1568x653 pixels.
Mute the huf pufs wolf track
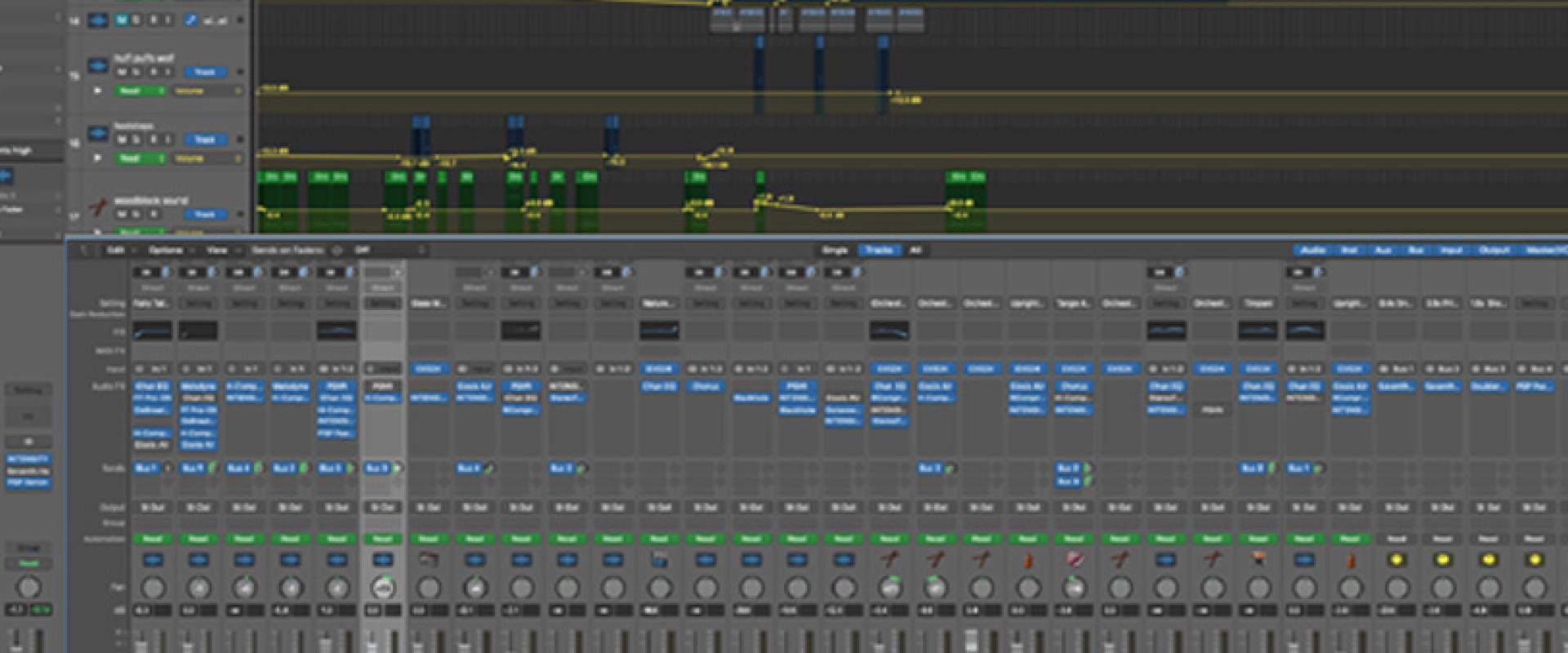point(122,72)
